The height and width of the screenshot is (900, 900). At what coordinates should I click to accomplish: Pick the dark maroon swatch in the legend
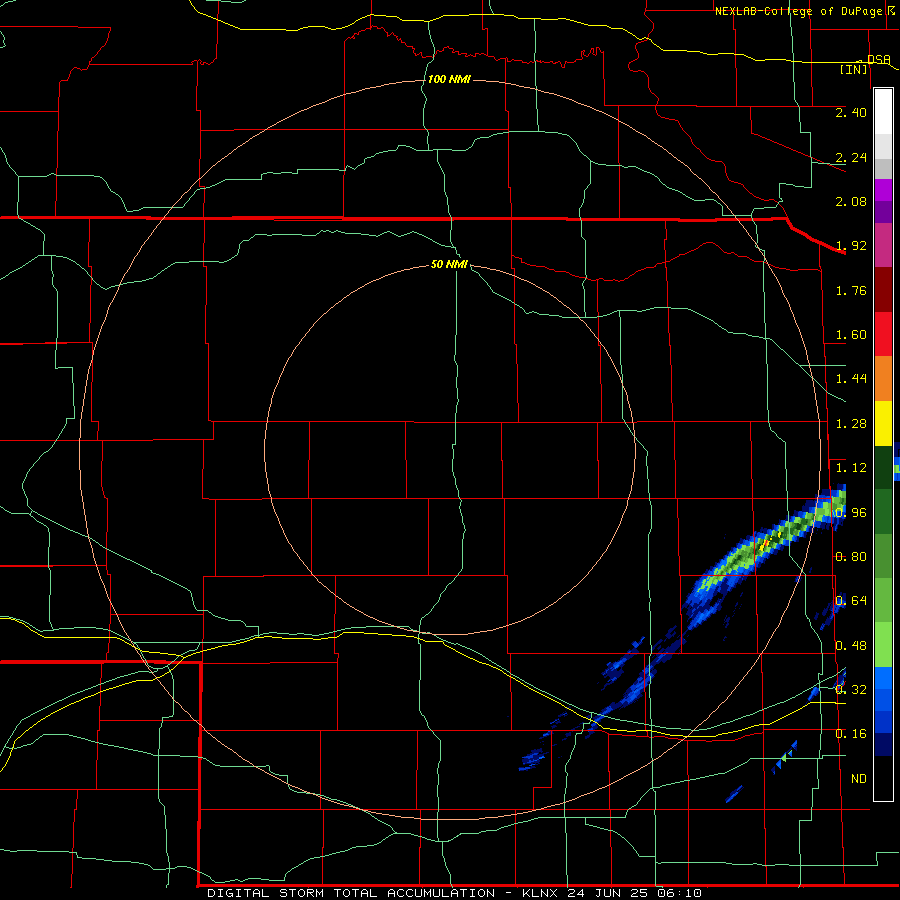(883, 290)
